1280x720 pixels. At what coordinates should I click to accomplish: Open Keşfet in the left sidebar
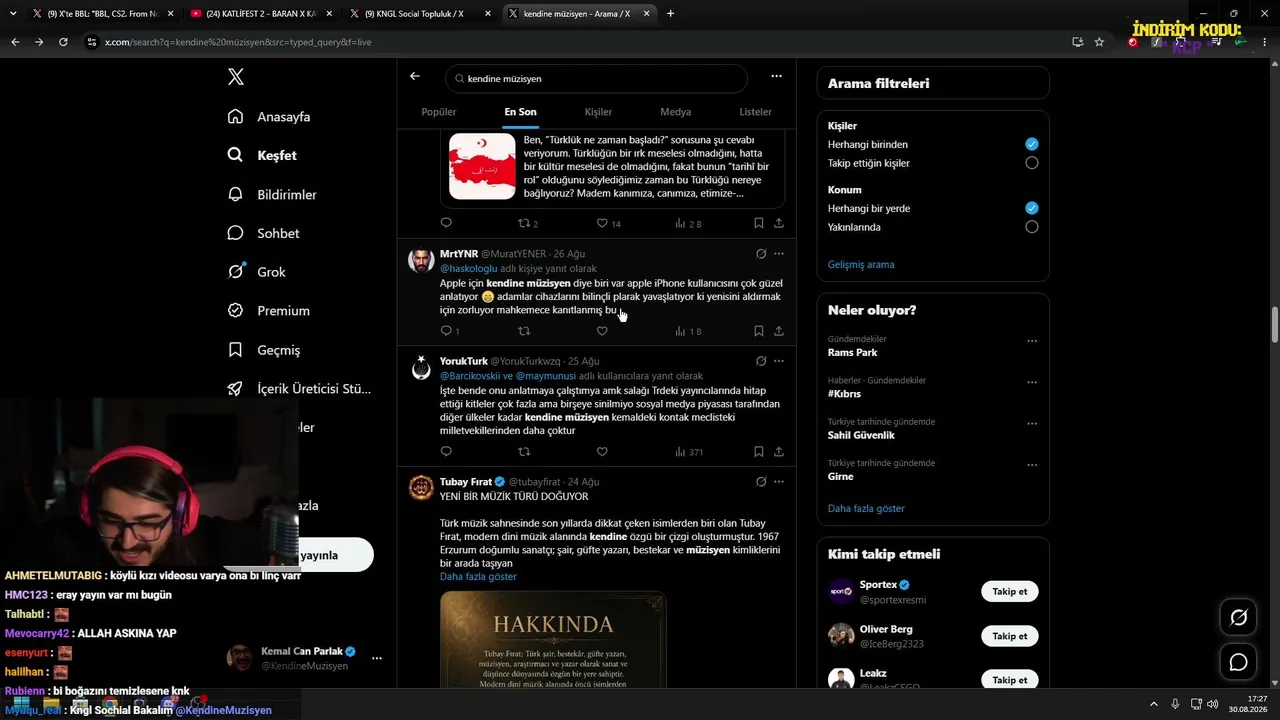coord(262,155)
